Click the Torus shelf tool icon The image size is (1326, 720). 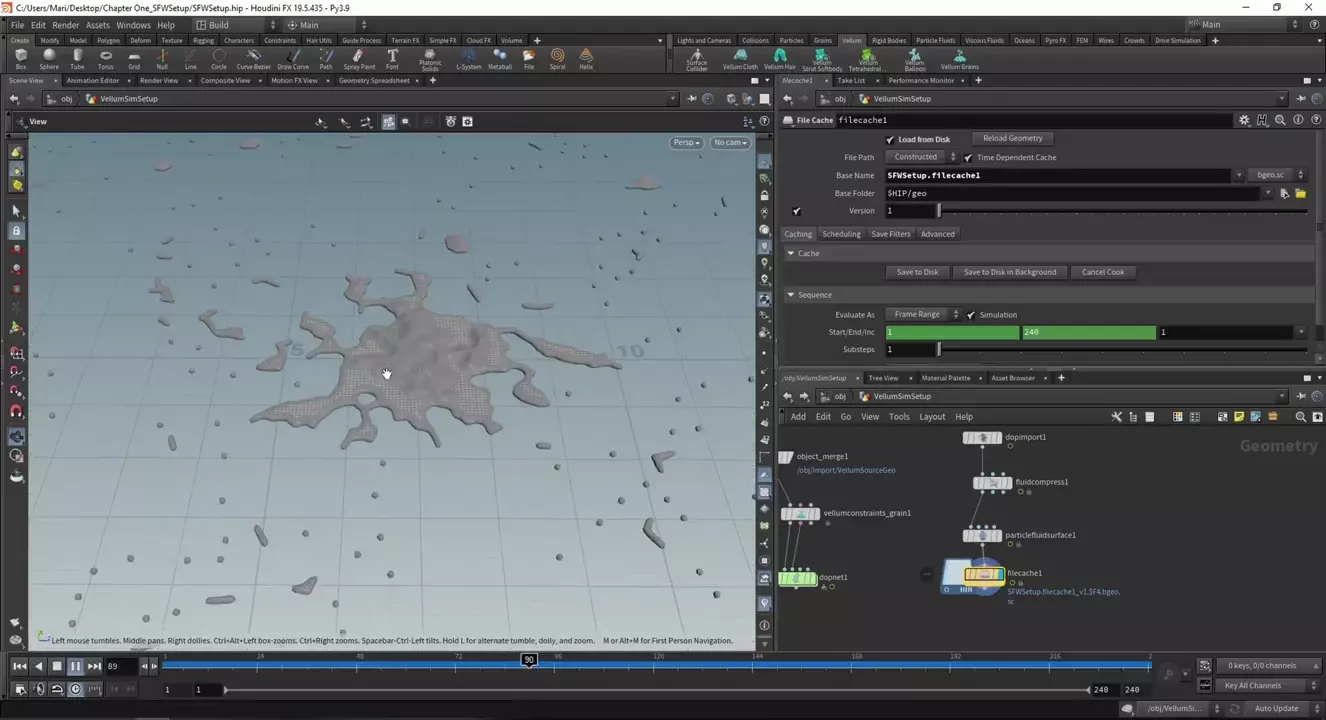tap(105, 59)
